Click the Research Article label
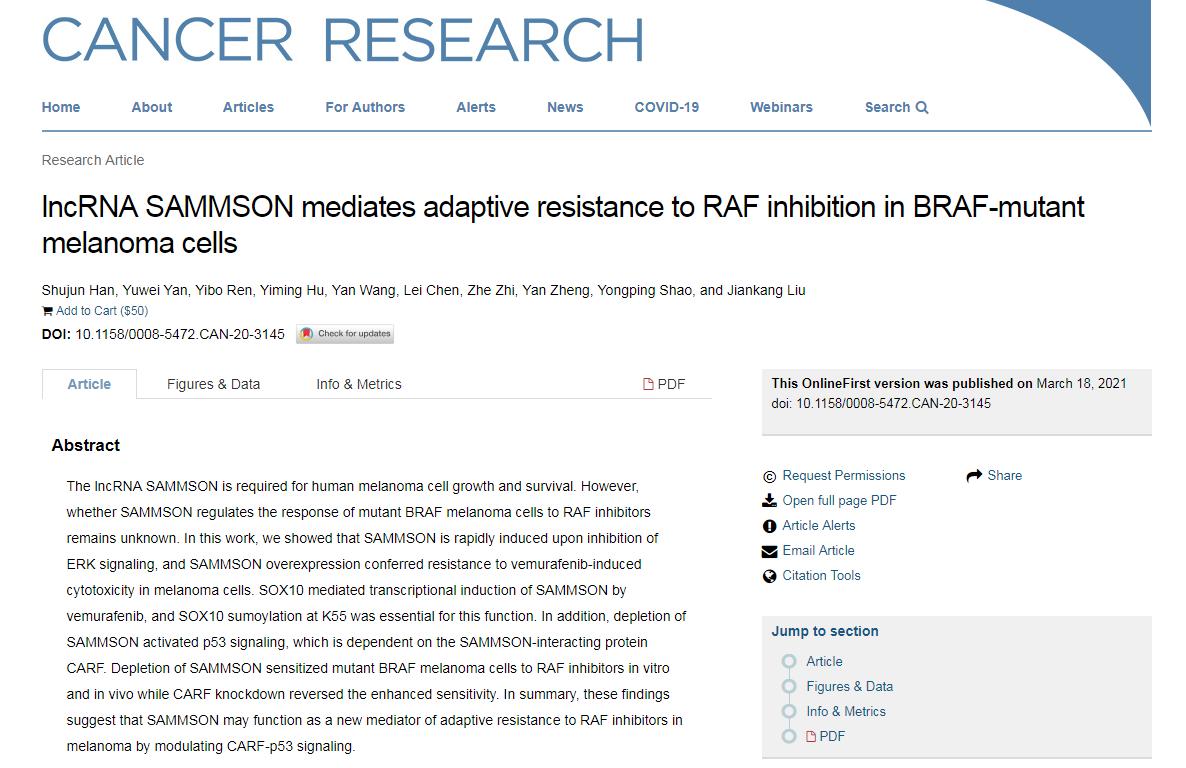 coord(92,160)
